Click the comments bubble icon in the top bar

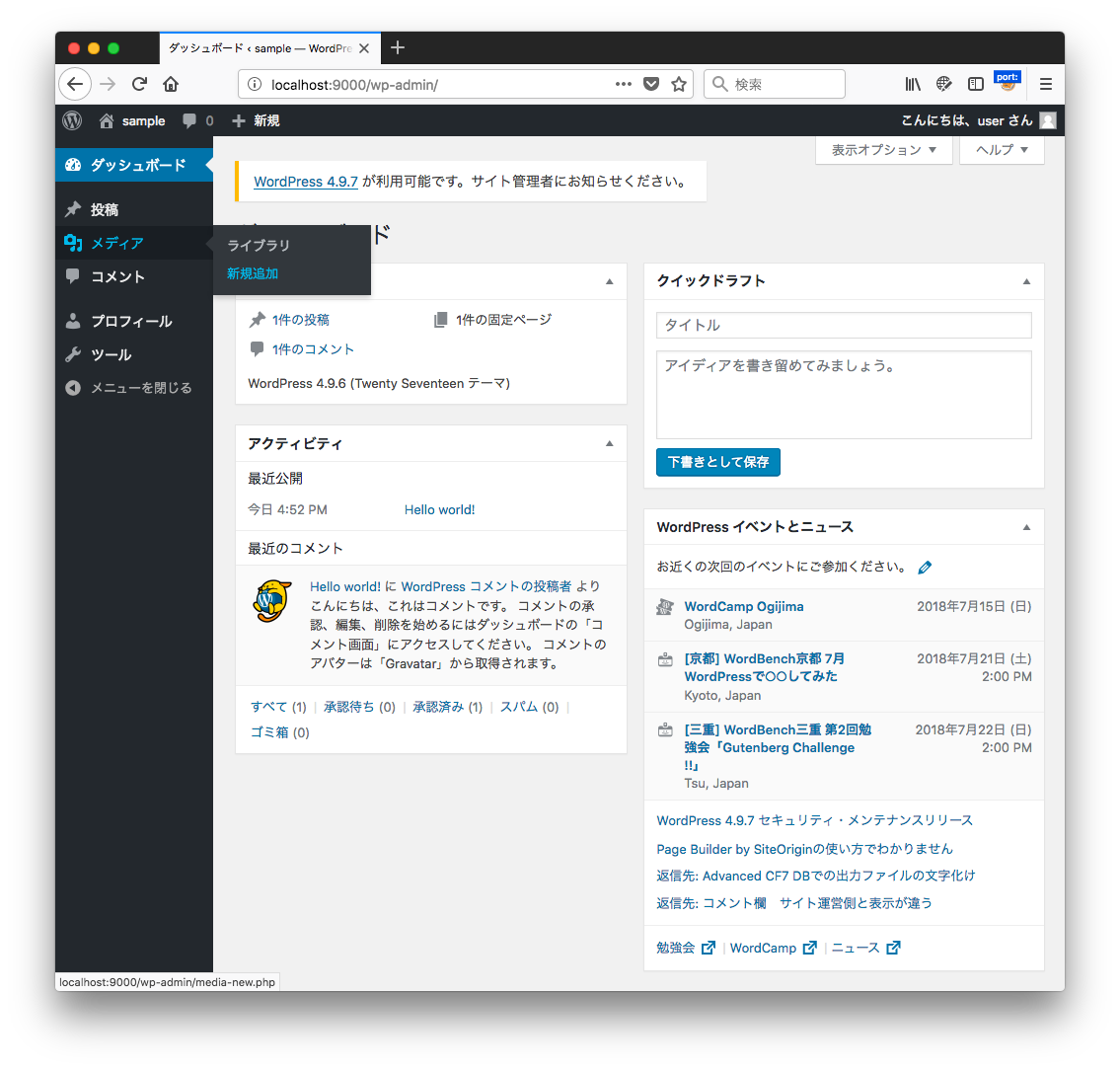(189, 120)
